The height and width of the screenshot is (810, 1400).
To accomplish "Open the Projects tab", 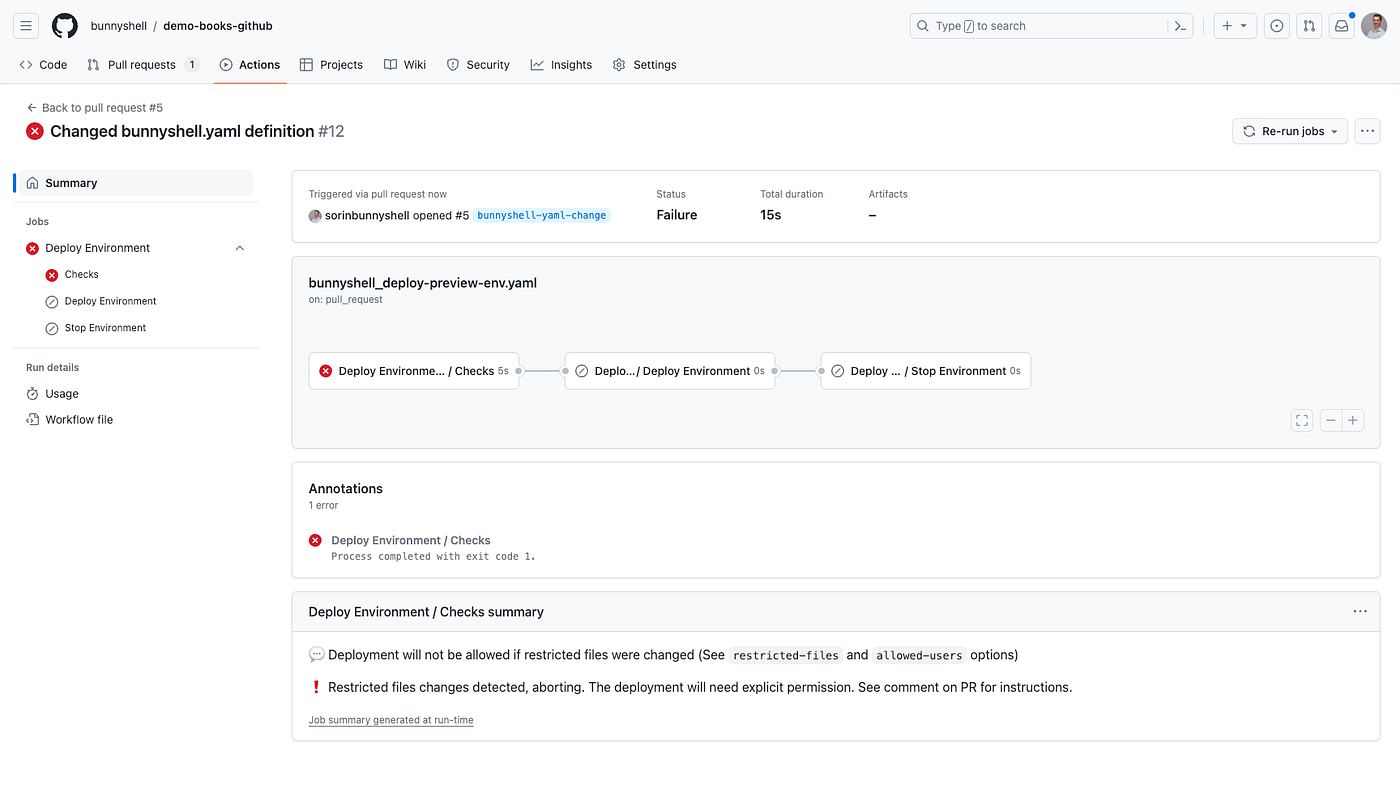I will click(331, 64).
